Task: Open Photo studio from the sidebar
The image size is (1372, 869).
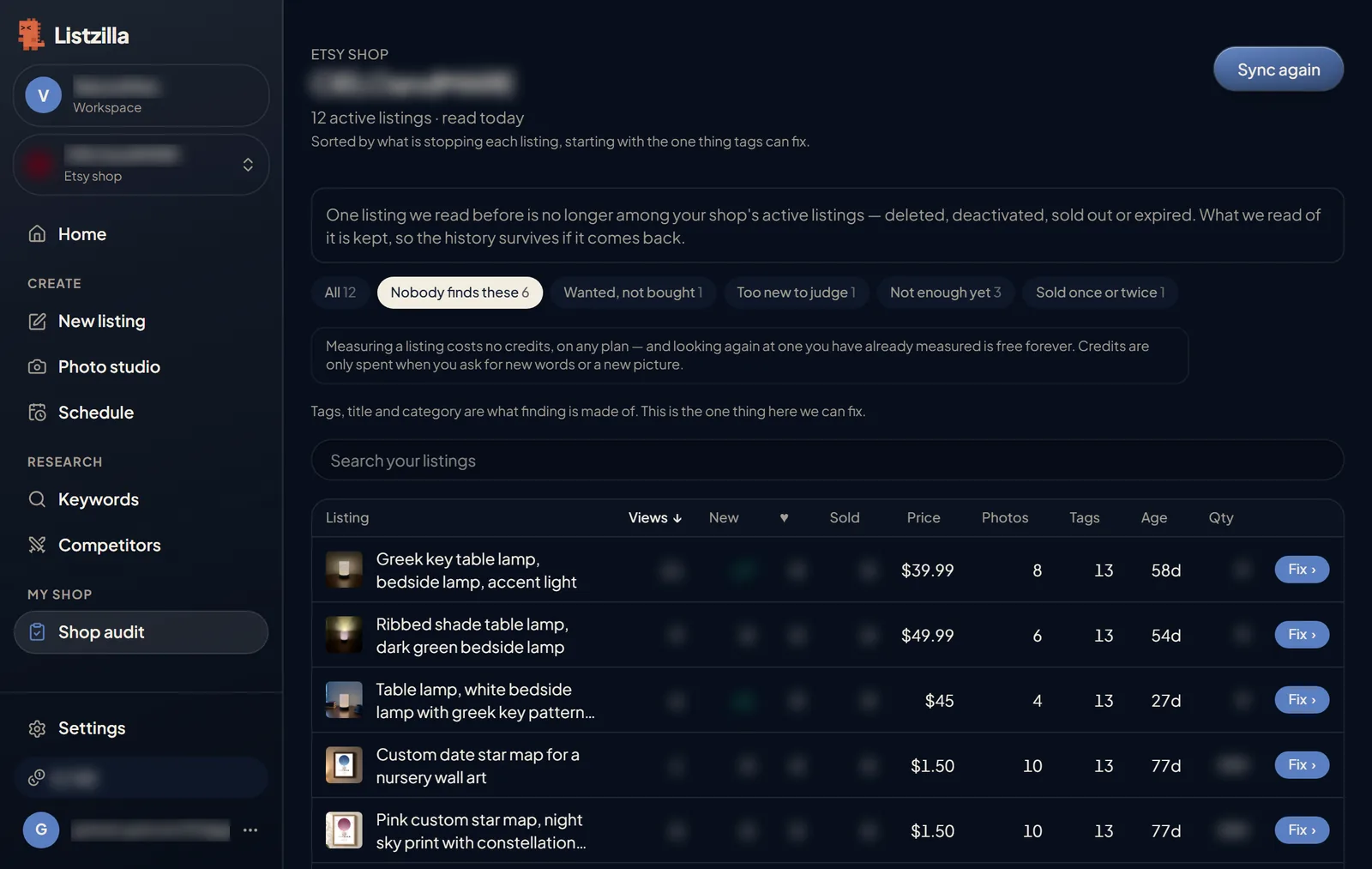Action: tap(141, 367)
